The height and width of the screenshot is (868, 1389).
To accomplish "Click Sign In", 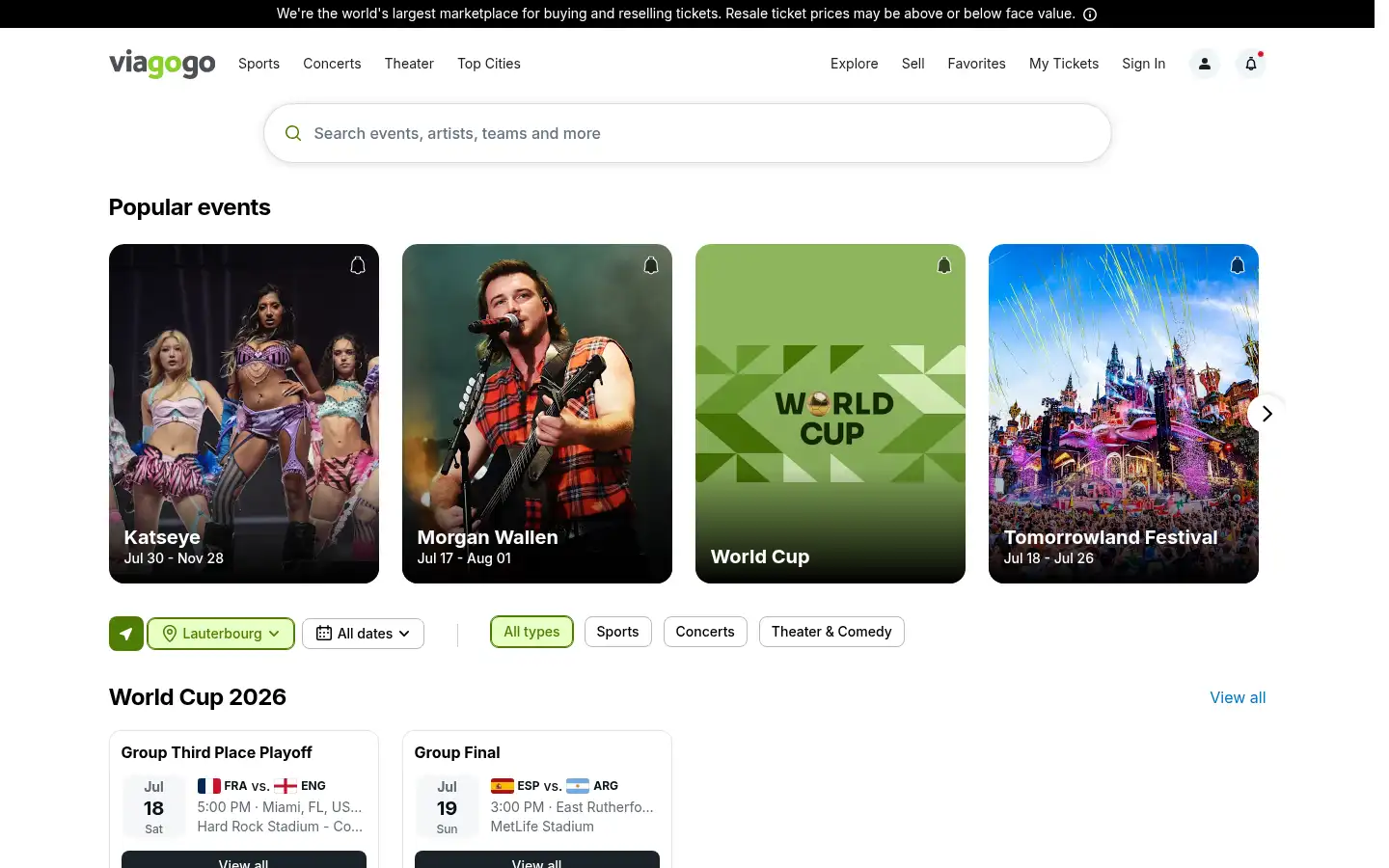I will 1143,64.
